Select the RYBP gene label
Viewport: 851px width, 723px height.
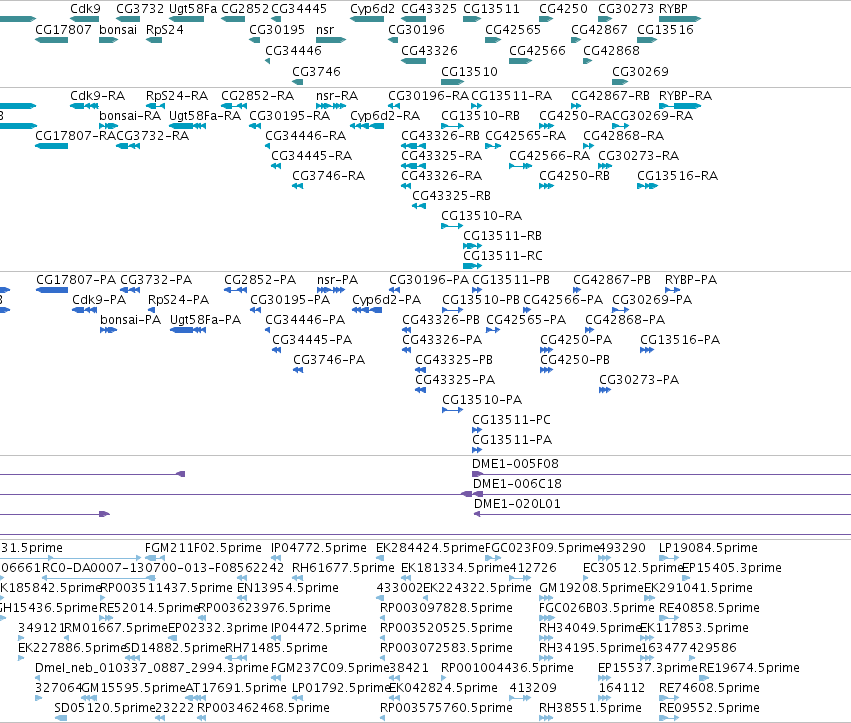point(673,9)
